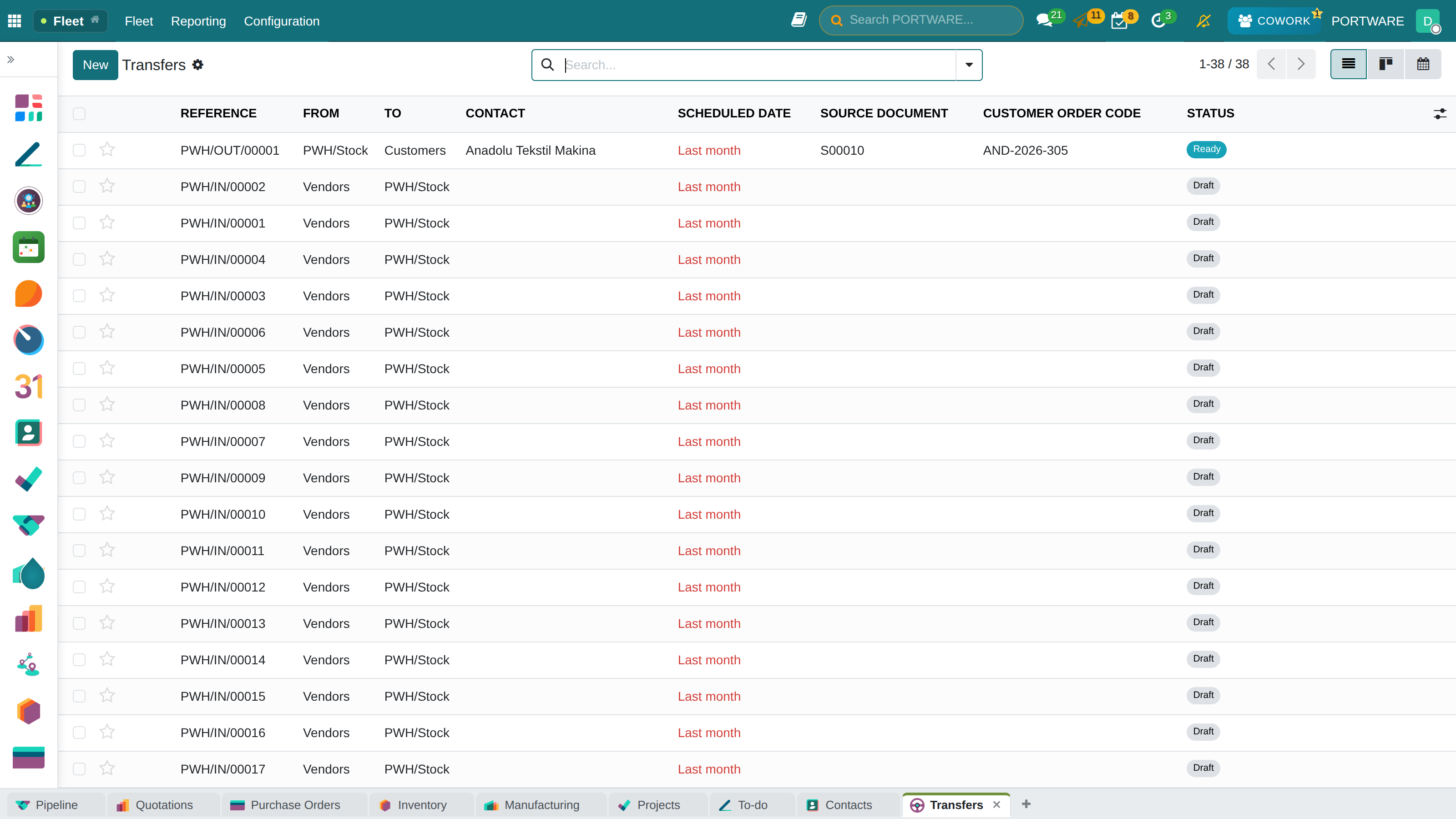Screen dimensions: 1456x819
Task: Switch to kanban view icon
Action: click(1385, 64)
